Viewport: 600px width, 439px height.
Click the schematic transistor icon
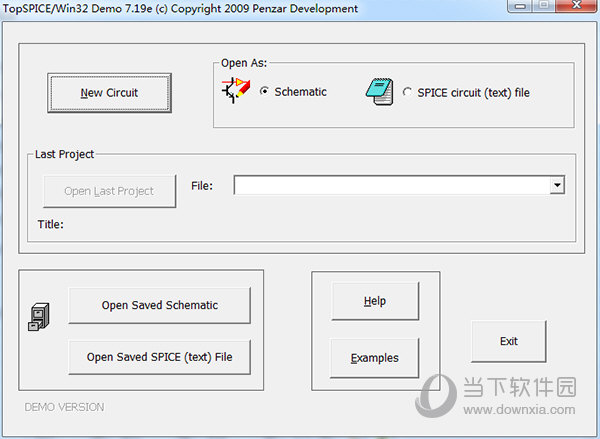coord(236,91)
